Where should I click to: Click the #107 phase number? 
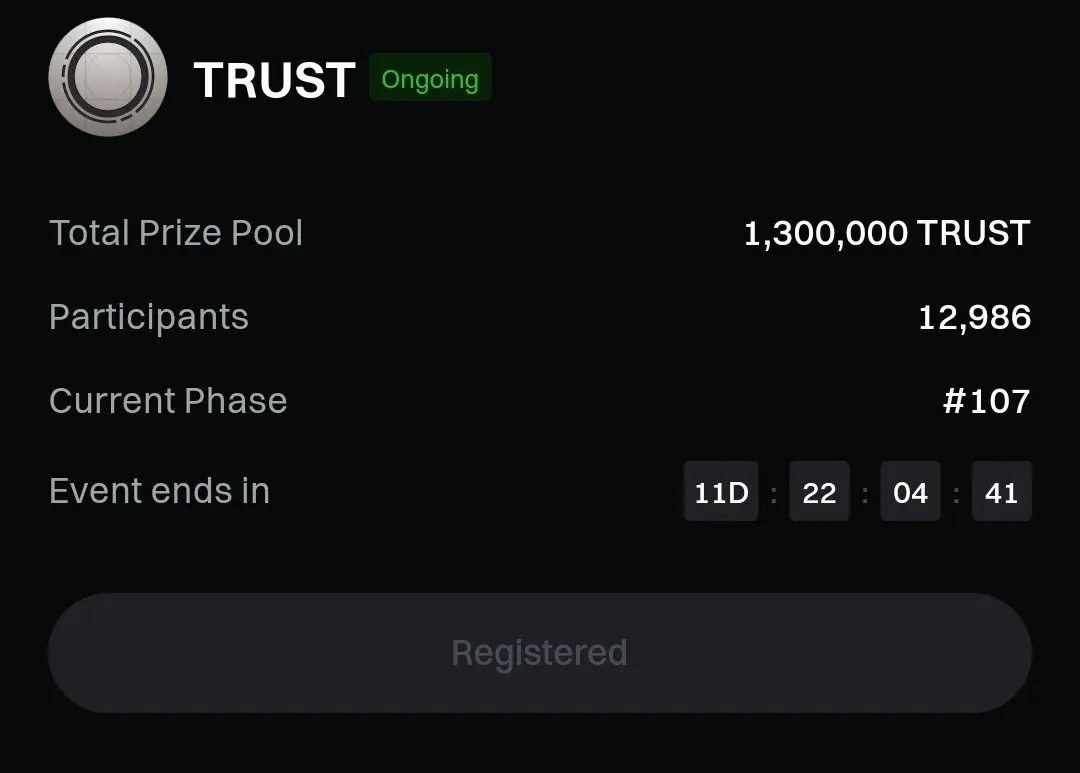click(986, 401)
